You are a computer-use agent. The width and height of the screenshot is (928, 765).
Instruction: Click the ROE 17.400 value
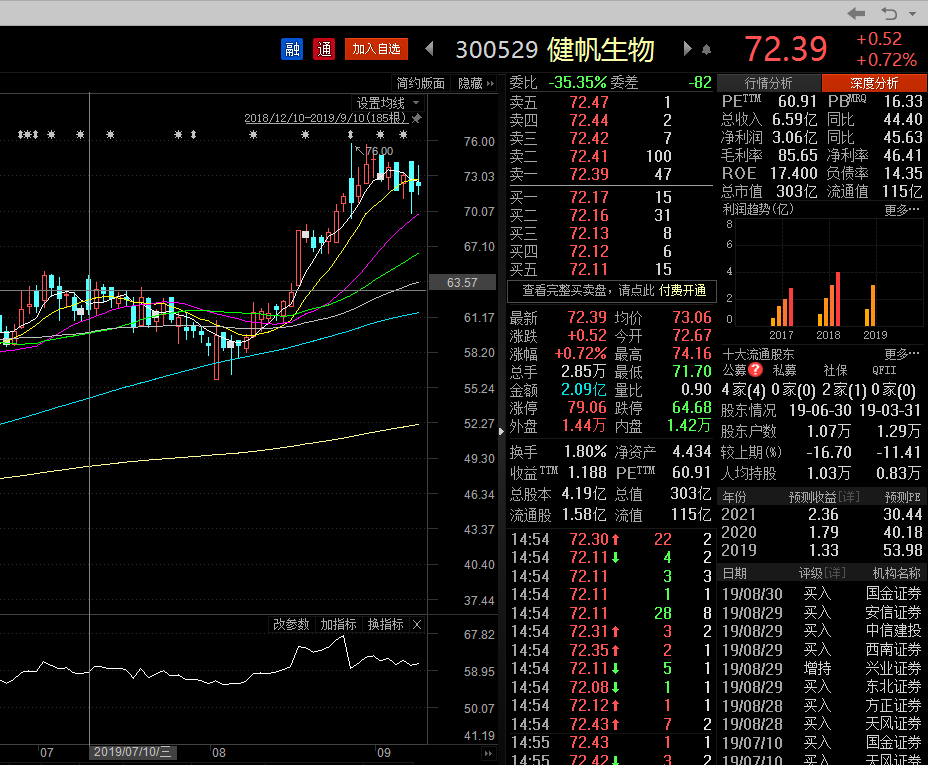[x=793, y=173]
